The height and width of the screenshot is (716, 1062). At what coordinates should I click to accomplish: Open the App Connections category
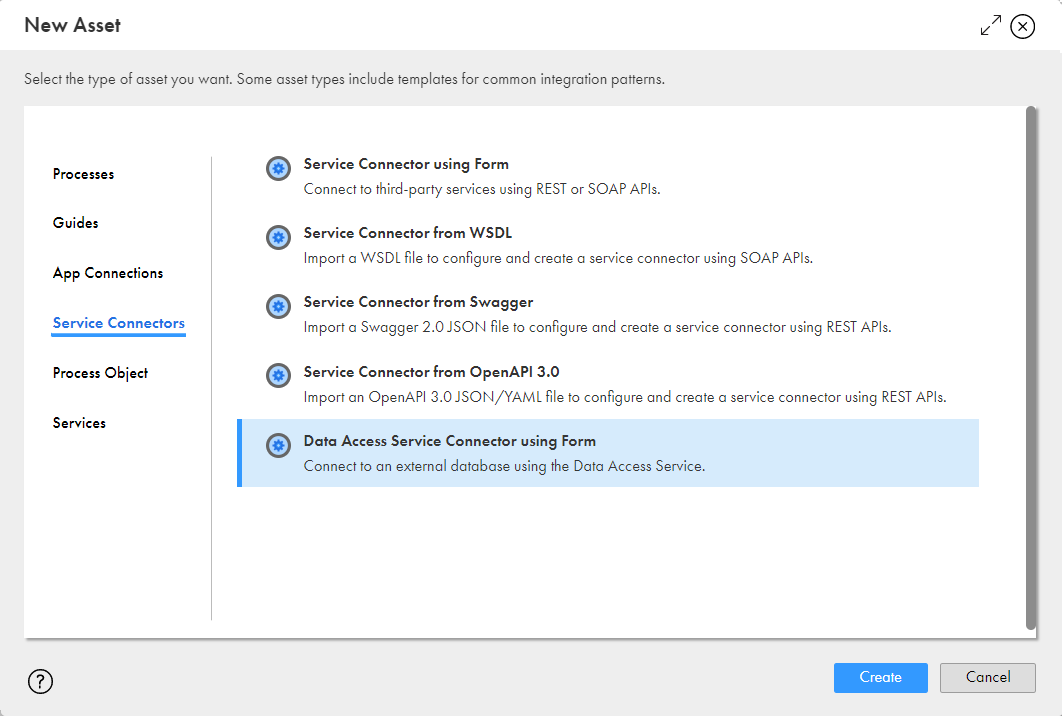point(108,273)
